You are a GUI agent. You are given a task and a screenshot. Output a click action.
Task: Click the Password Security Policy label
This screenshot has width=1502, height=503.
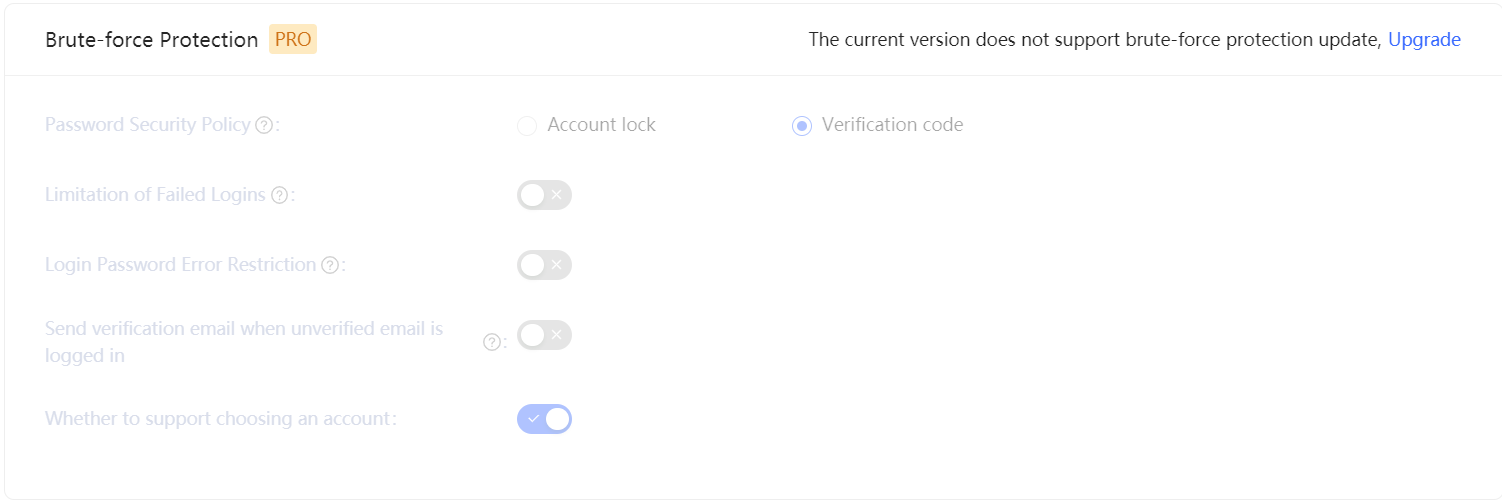coord(147,125)
